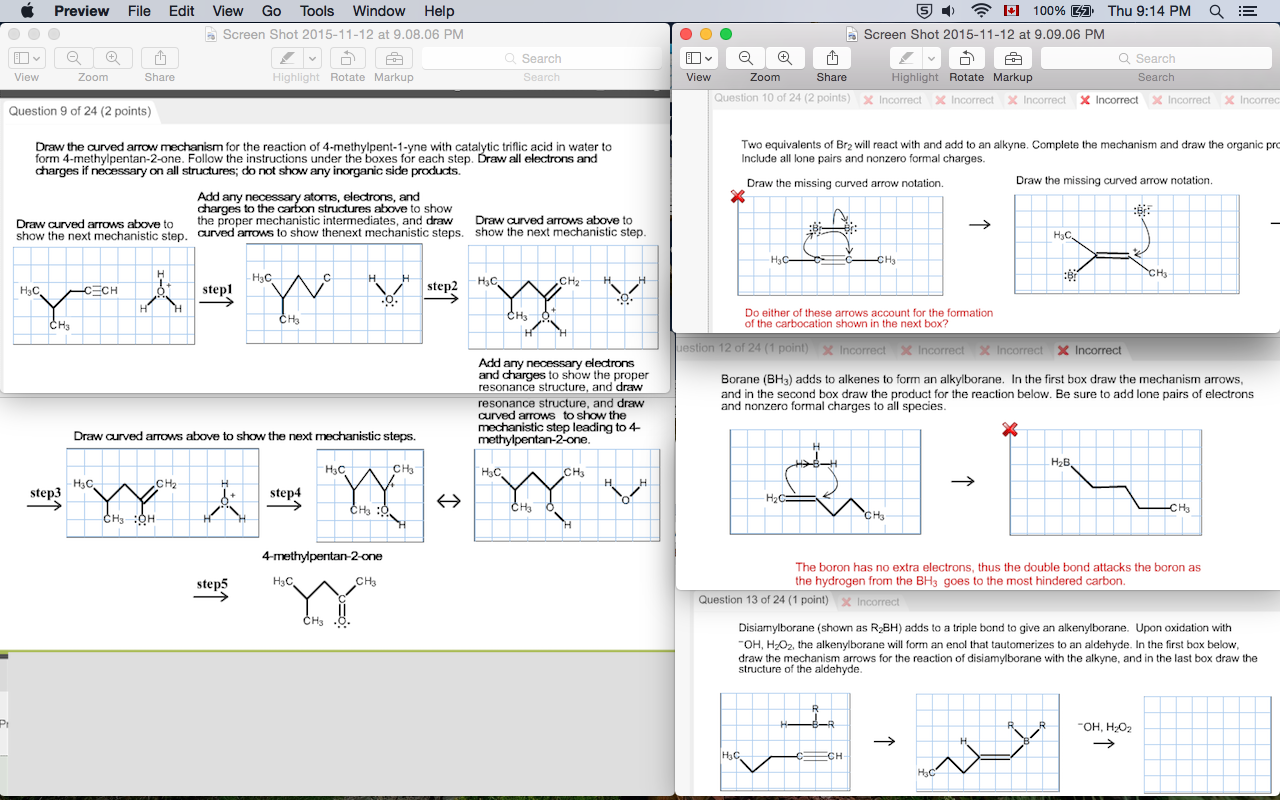Open the Go menu
This screenshot has height=800, width=1280.
(271, 11)
